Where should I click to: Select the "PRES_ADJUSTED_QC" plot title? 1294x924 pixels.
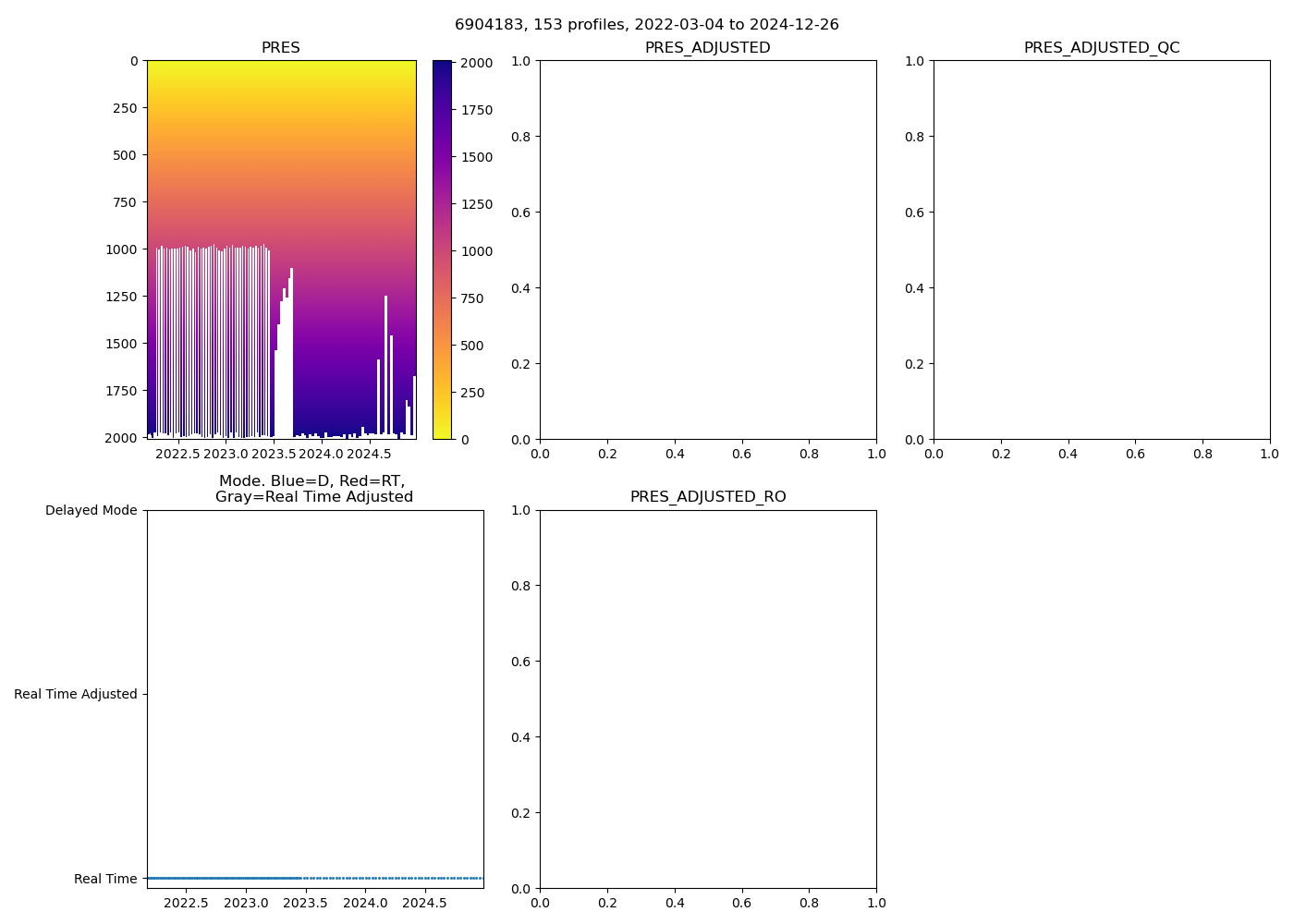pos(1102,48)
